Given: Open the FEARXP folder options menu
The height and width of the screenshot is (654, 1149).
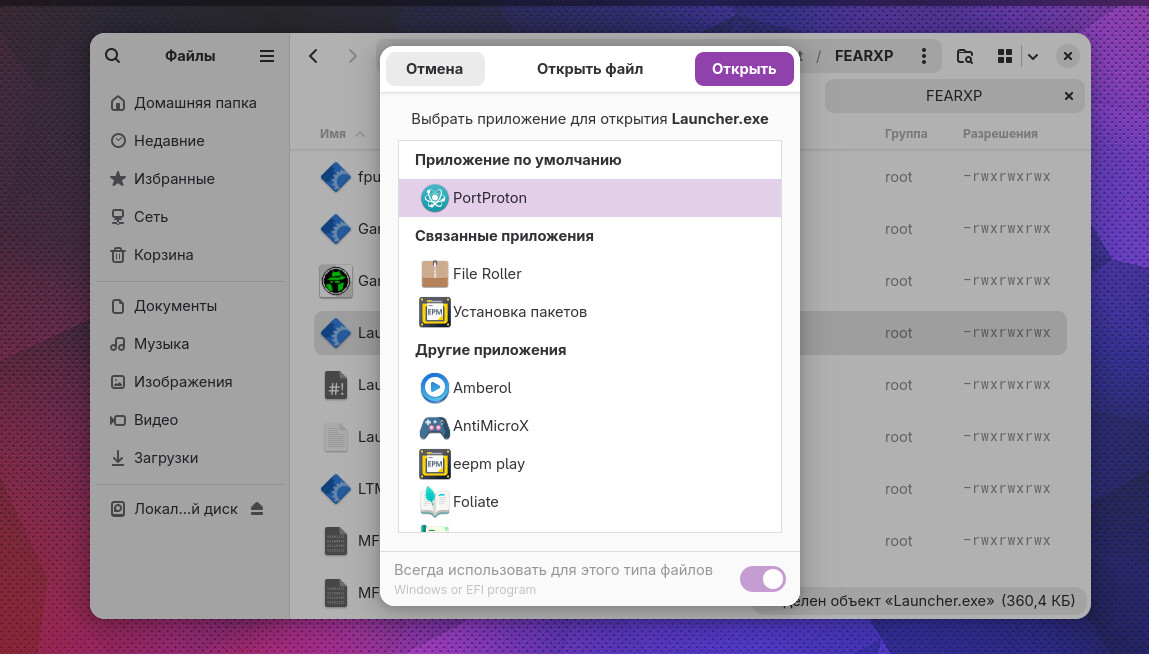Looking at the screenshot, I should (x=924, y=56).
